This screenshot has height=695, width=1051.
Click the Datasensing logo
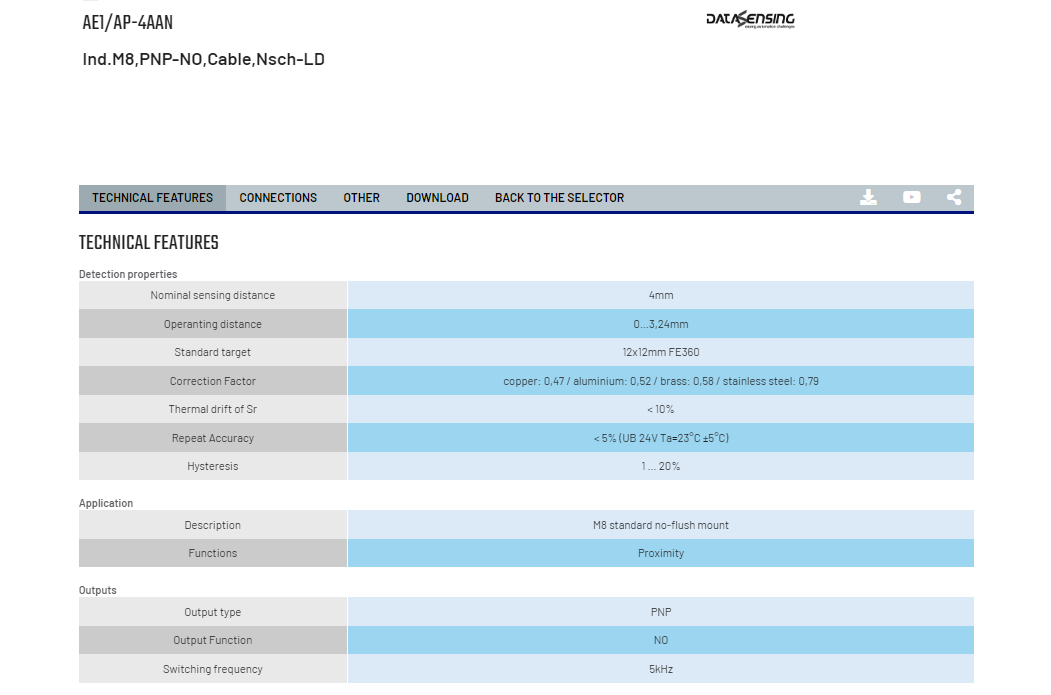[x=750, y=19]
